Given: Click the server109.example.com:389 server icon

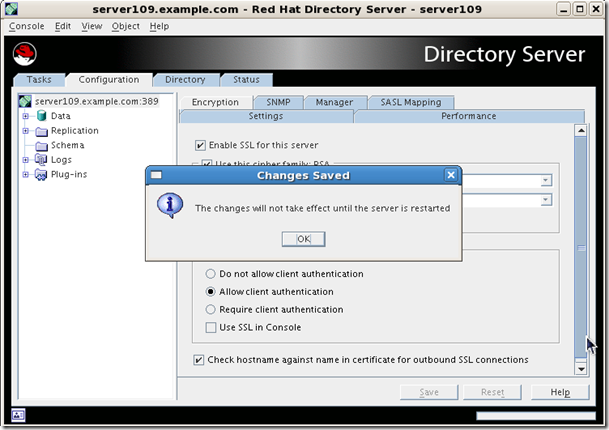Looking at the screenshot, I should (x=25, y=101).
